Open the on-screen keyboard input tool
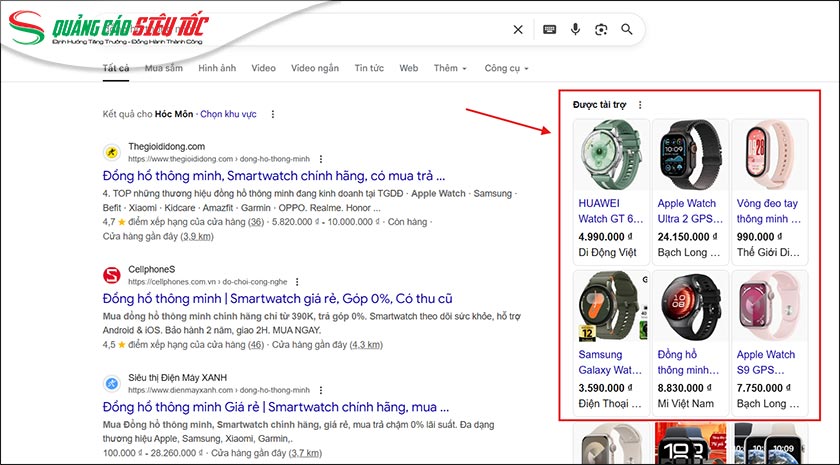 pyautogui.click(x=549, y=30)
